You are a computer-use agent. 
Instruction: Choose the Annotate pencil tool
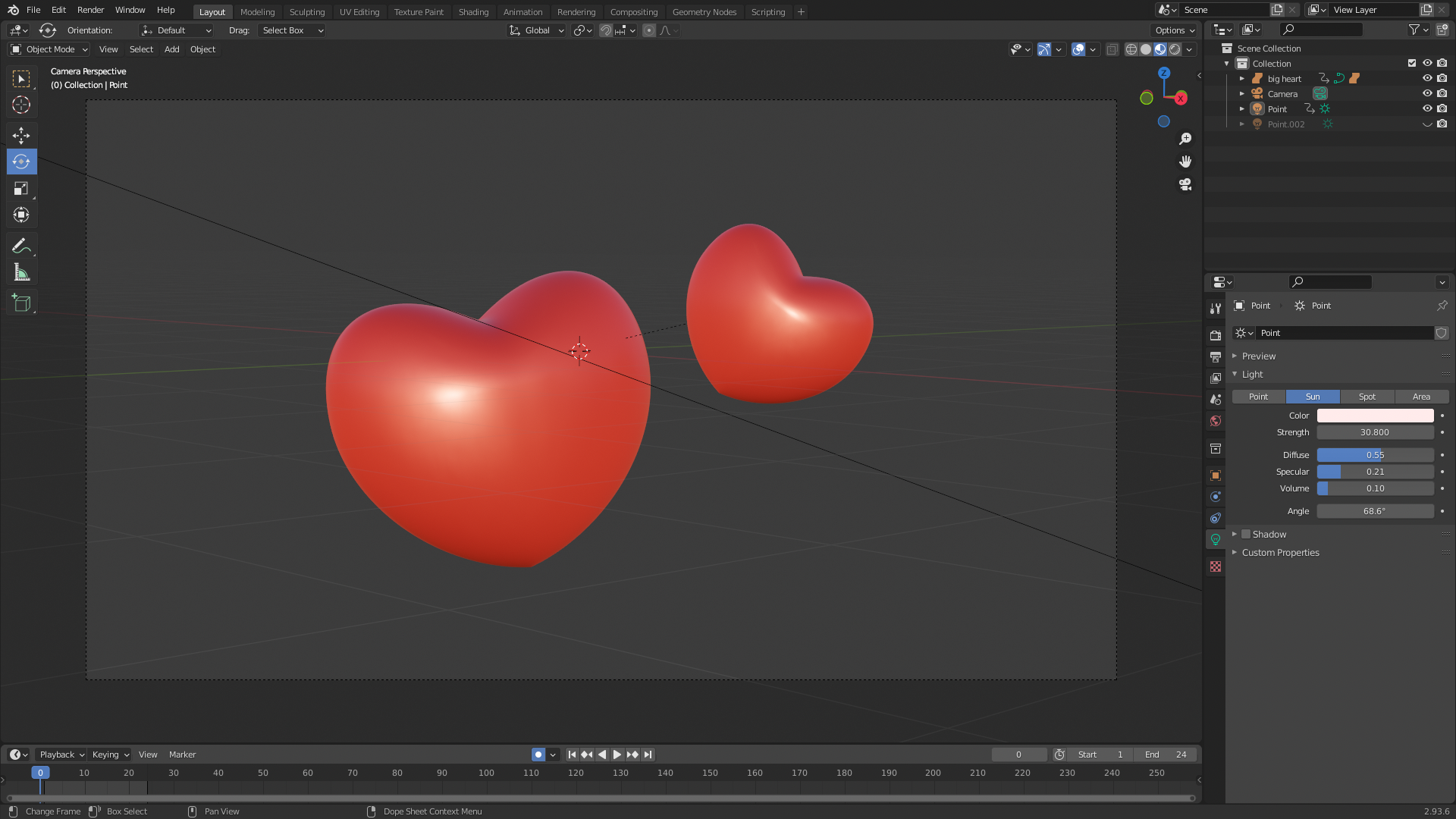point(21,246)
